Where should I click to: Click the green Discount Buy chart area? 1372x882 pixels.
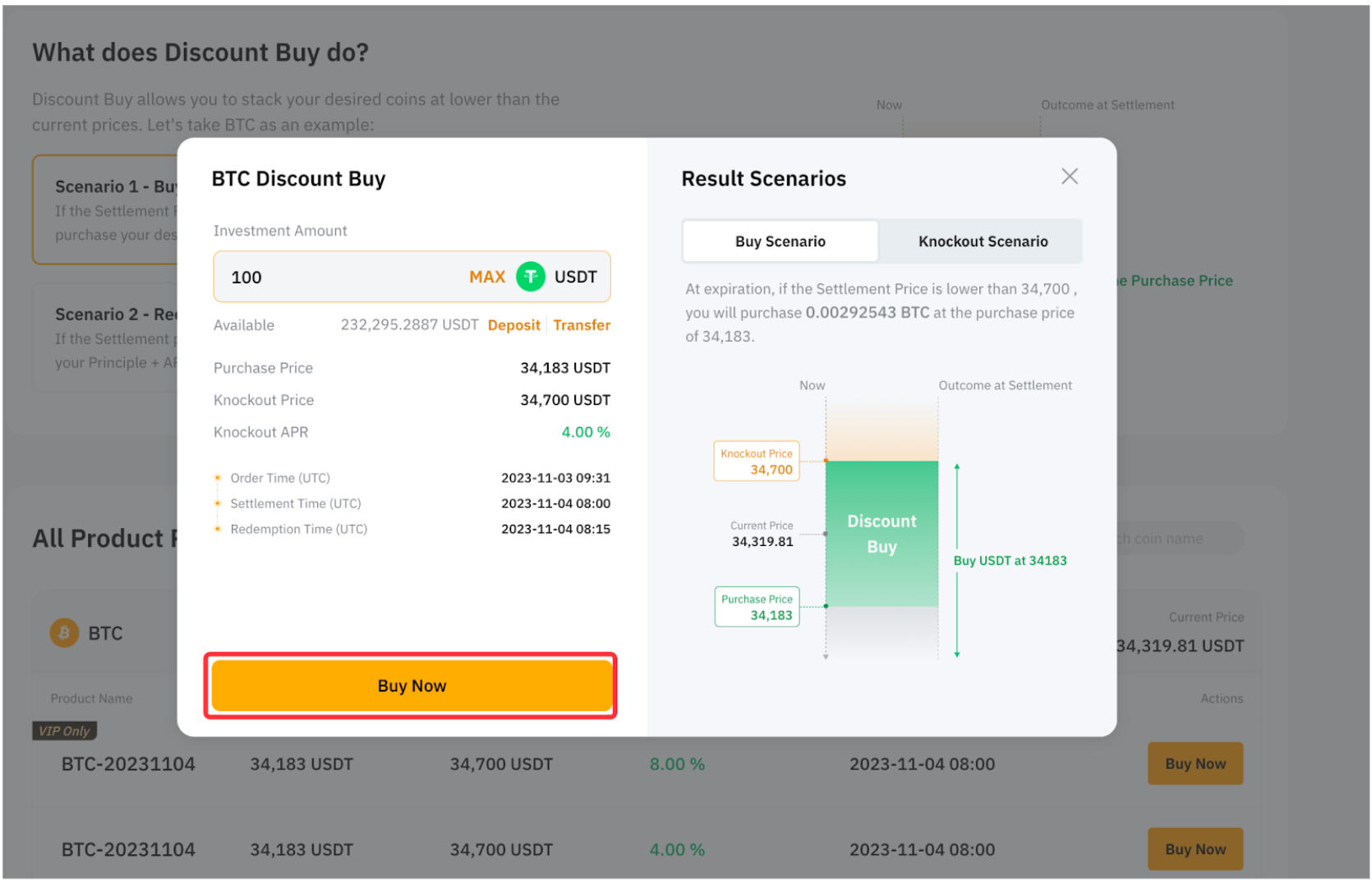pyautogui.click(x=882, y=534)
